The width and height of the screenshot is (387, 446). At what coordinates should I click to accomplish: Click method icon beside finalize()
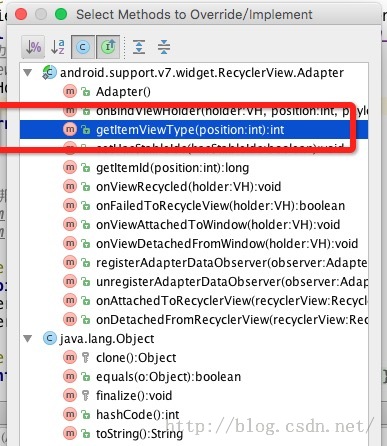point(70,395)
